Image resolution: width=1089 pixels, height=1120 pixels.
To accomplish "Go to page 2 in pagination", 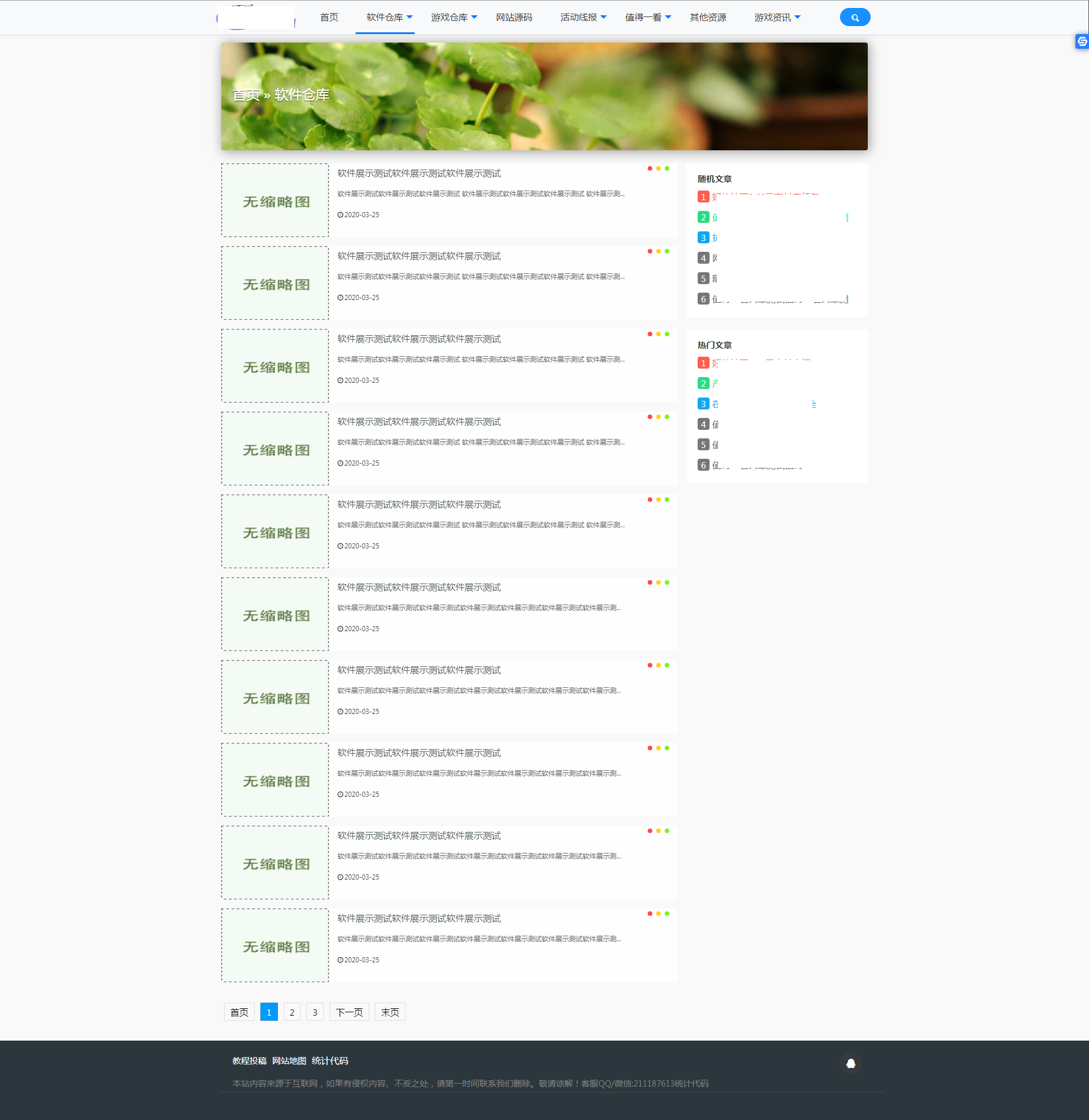I will tap(292, 1012).
